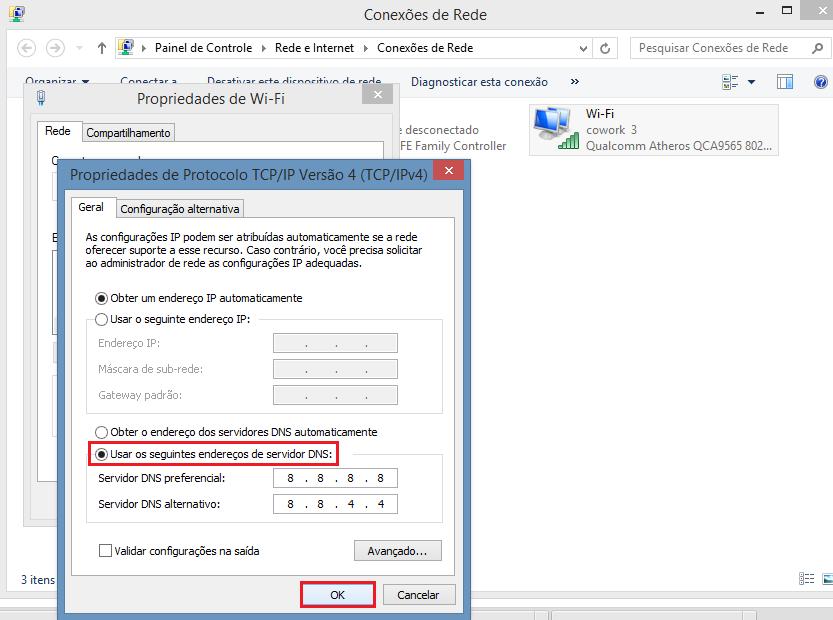
Task: Click the 'Servidor DNS preferencial' input field
Action: coord(334,478)
